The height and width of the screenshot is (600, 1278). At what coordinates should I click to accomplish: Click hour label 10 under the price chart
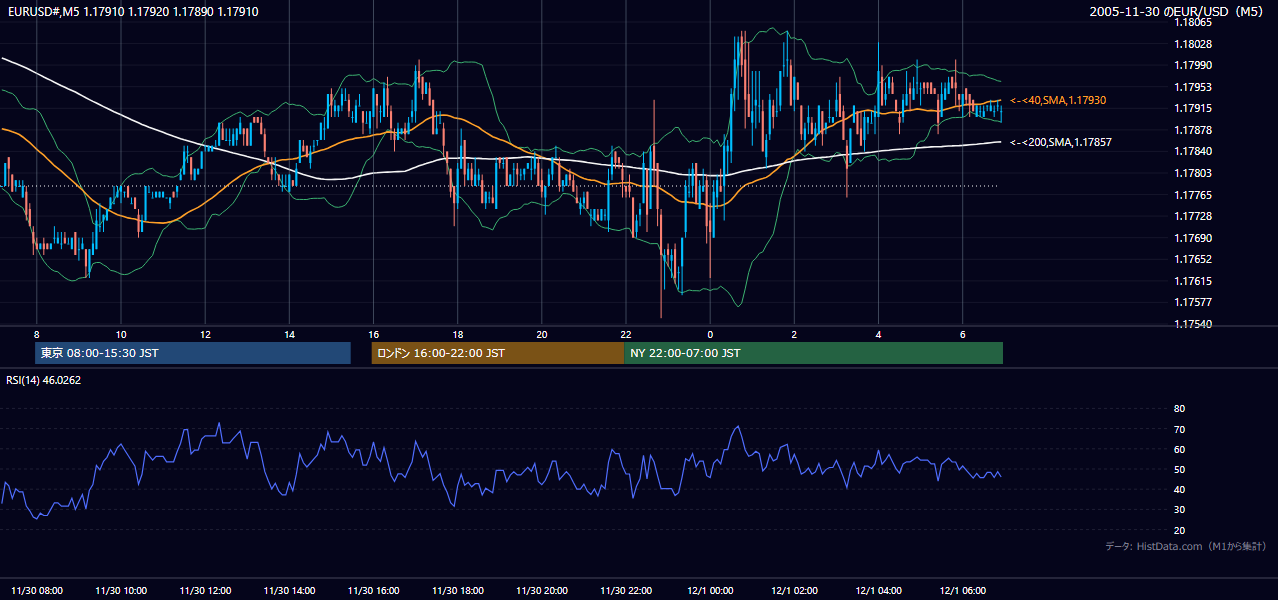(120, 334)
